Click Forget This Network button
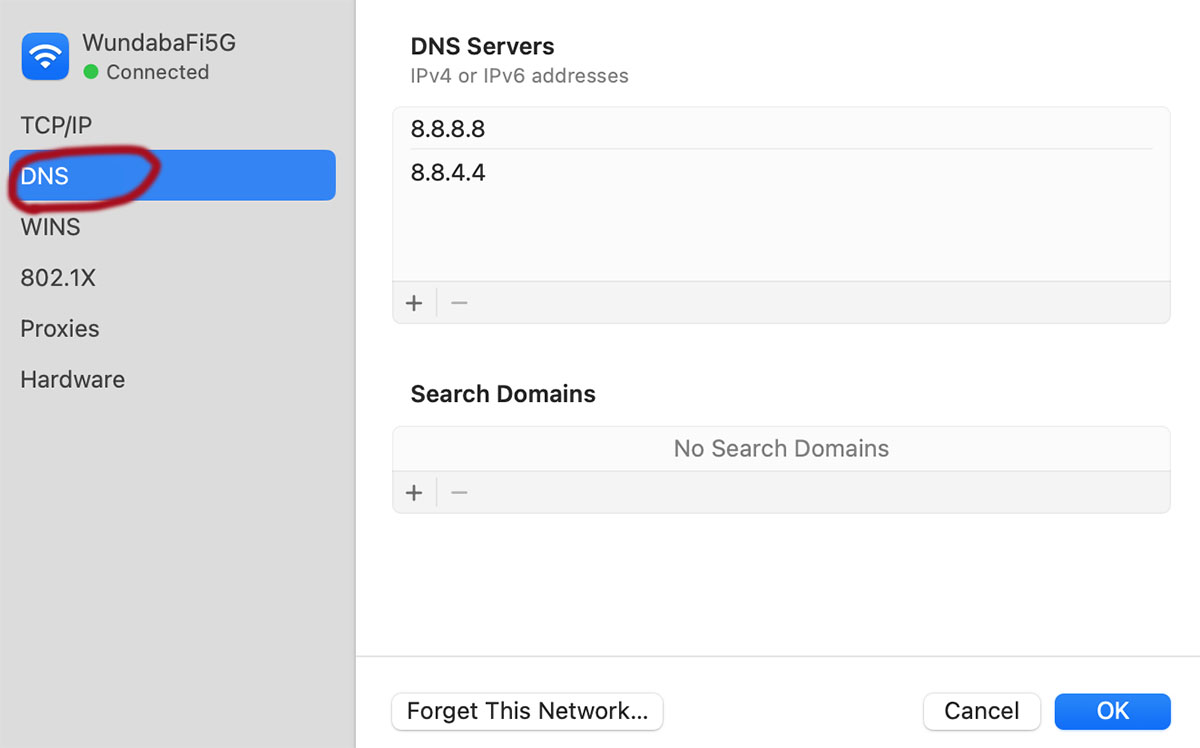Viewport: 1200px width, 748px height. tap(527, 711)
